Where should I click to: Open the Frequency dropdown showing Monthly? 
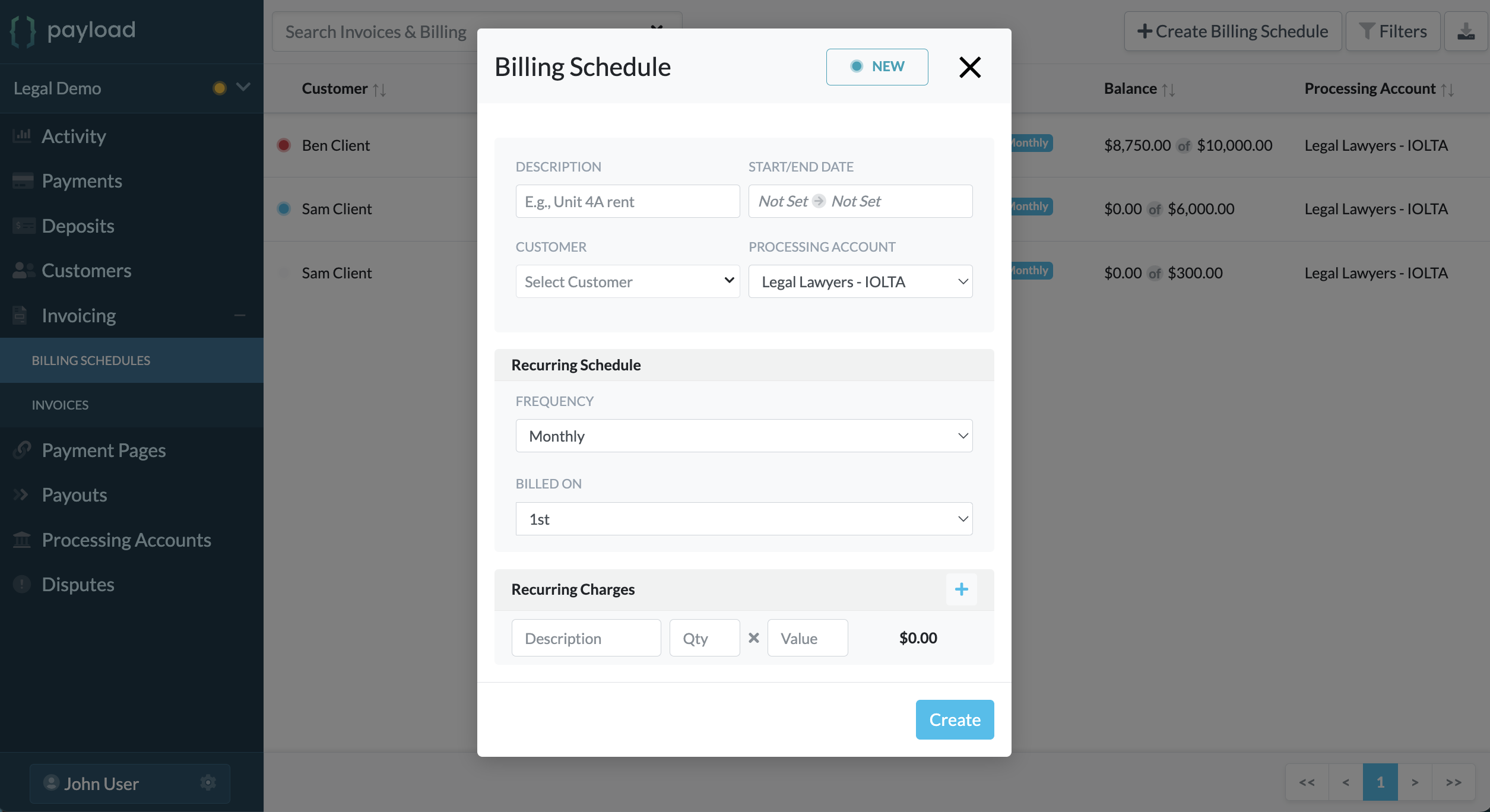pyautogui.click(x=744, y=436)
